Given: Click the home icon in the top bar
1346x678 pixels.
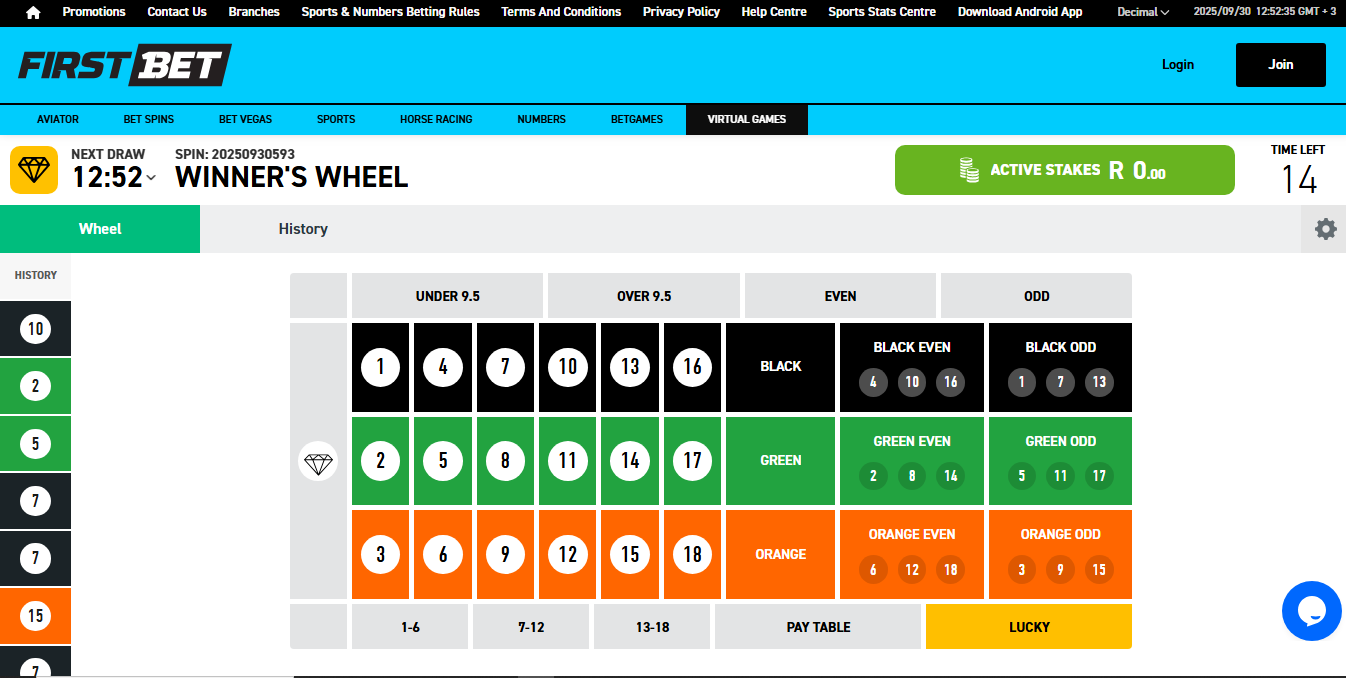Looking at the screenshot, I should 33,12.
